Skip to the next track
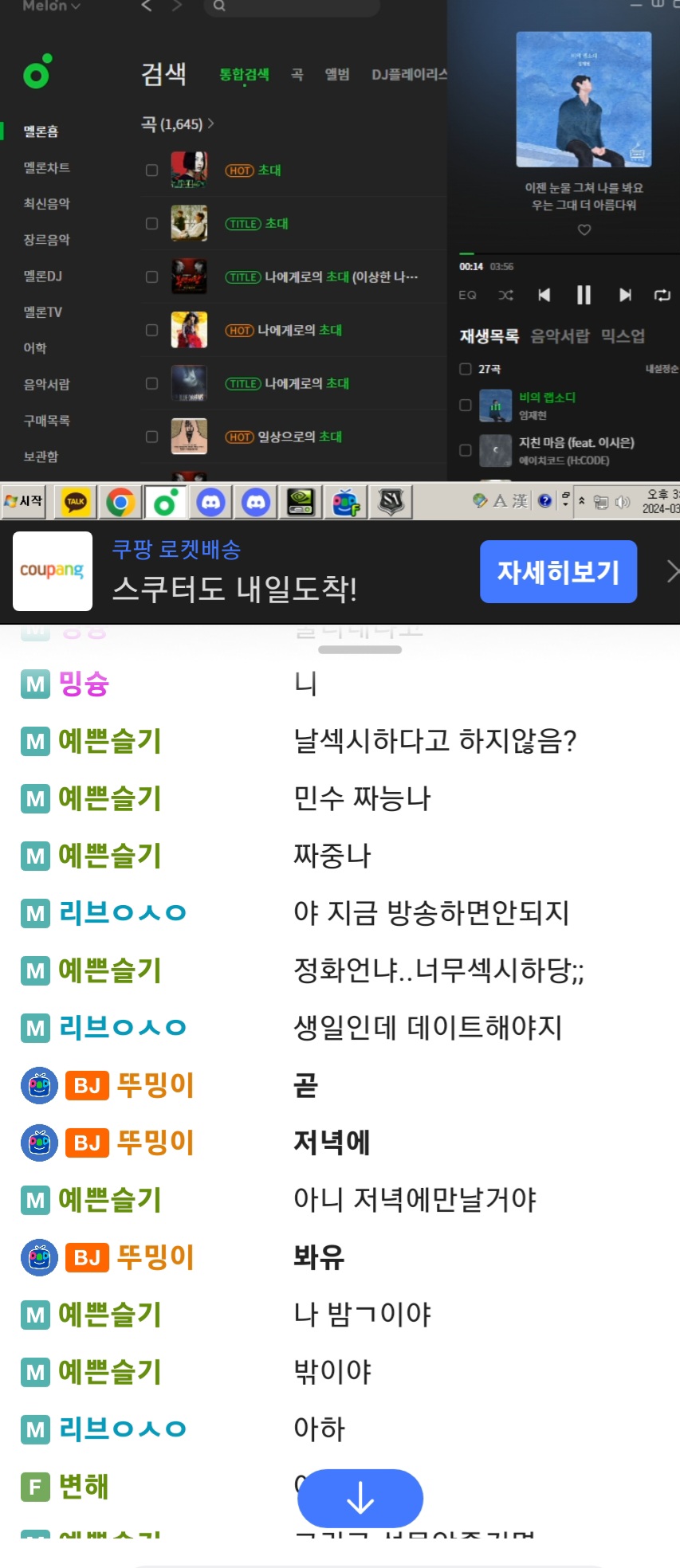Image resolution: width=680 pixels, height=1568 pixels. tap(625, 296)
